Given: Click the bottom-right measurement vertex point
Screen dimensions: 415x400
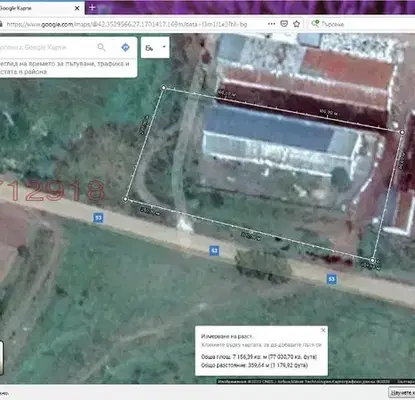Looking at the screenshot, I should [x=373, y=260].
